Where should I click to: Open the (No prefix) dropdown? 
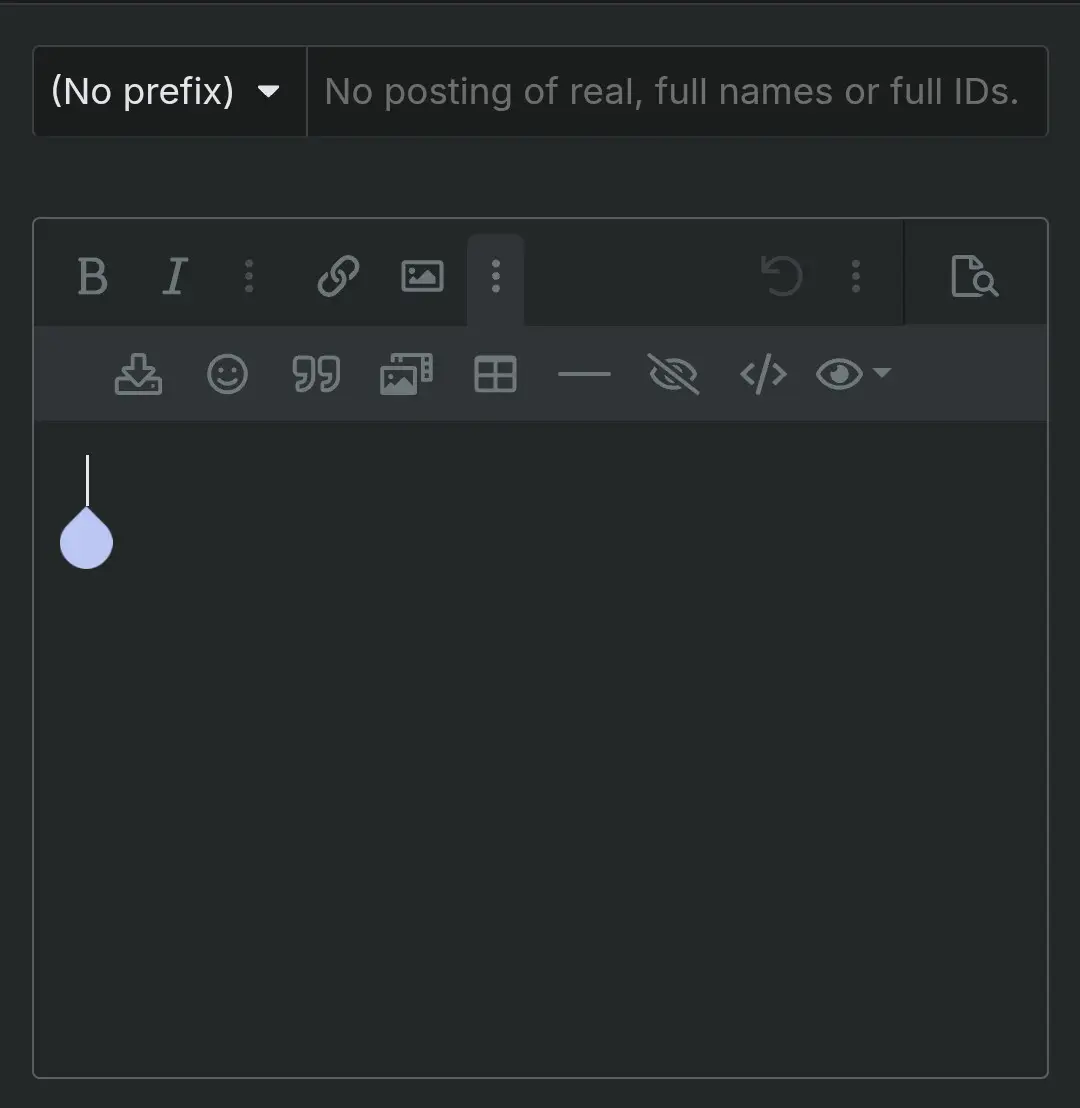[x=170, y=91]
